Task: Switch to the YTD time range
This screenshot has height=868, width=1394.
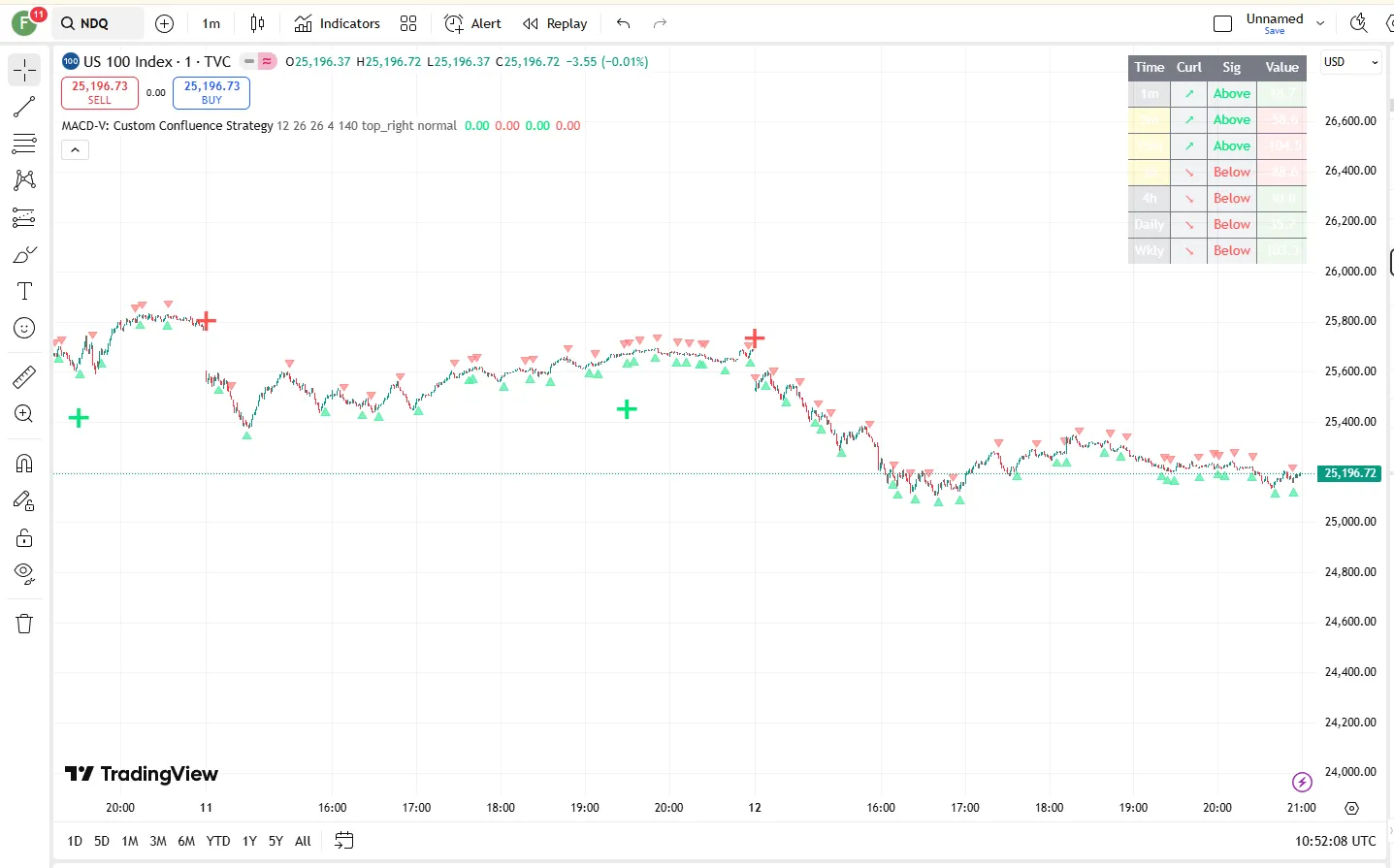Action: coord(218,841)
